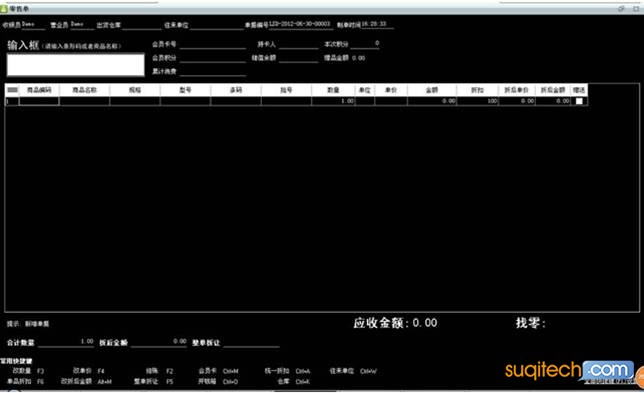The height and width of the screenshot is (393, 644).
Task: Click the 折后金额 total field at the bottom
Action: pos(159,342)
